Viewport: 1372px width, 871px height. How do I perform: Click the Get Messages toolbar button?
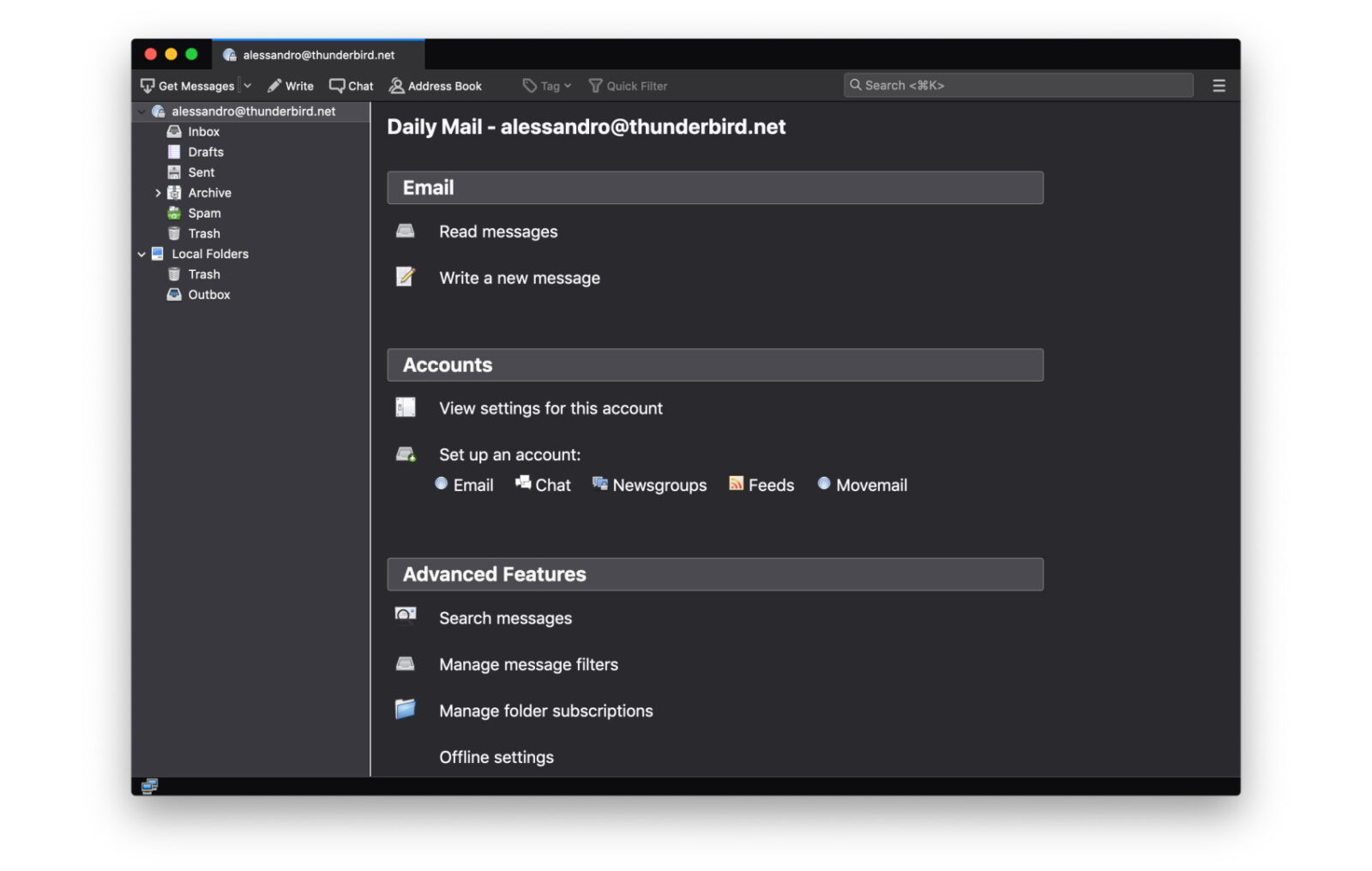pos(187,86)
